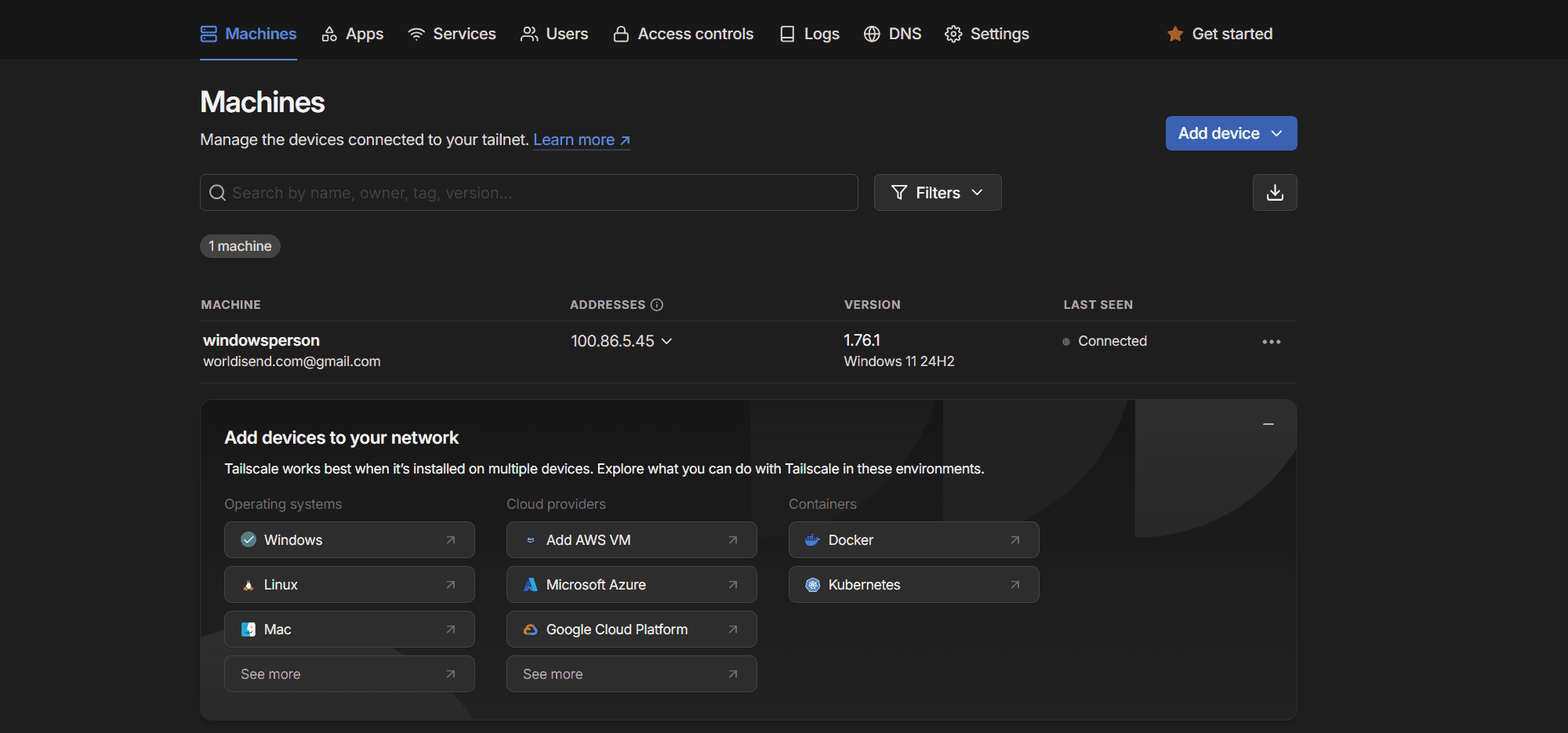This screenshot has width=1568, height=733.
Task: View the Logs tab
Action: pyautogui.click(x=809, y=34)
